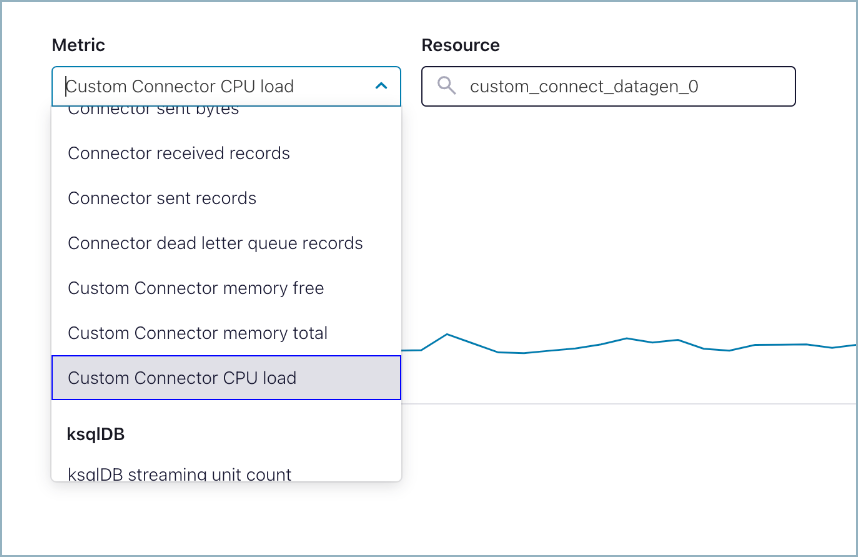
Task: Click the custom_connect_datagen_0 text in Resource box
Action: coord(584,86)
